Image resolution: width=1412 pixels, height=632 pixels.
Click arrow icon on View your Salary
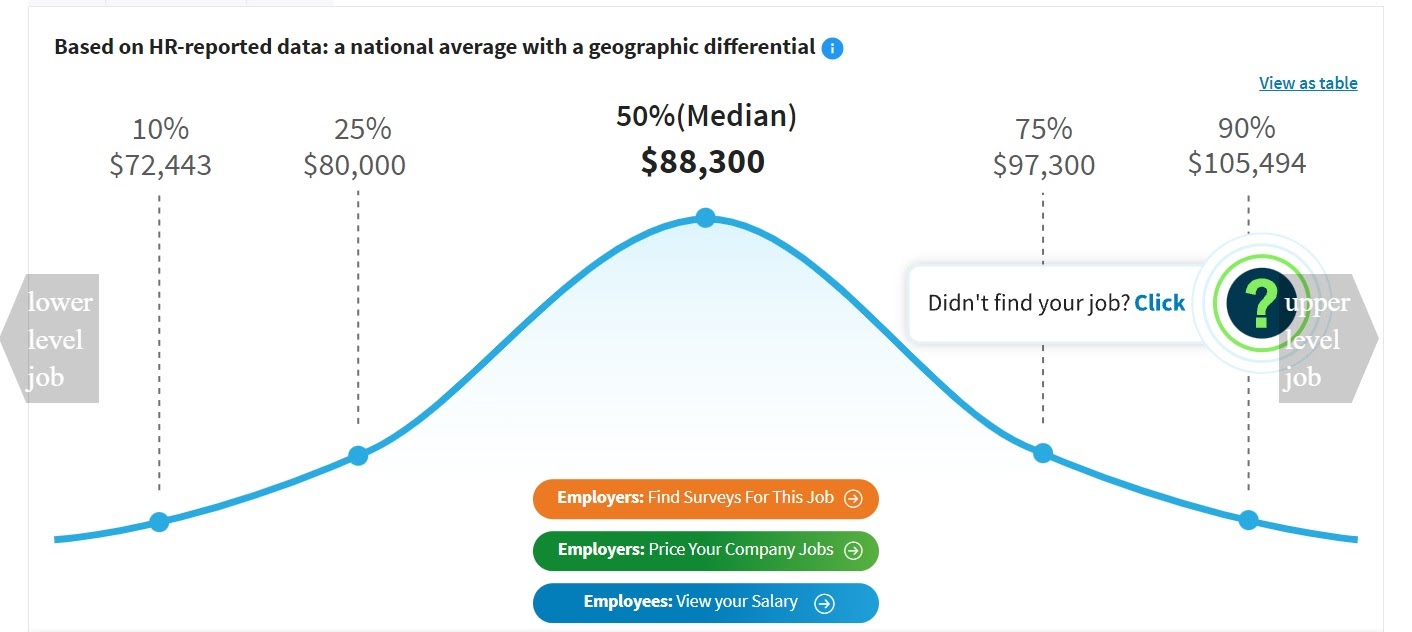[824, 603]
